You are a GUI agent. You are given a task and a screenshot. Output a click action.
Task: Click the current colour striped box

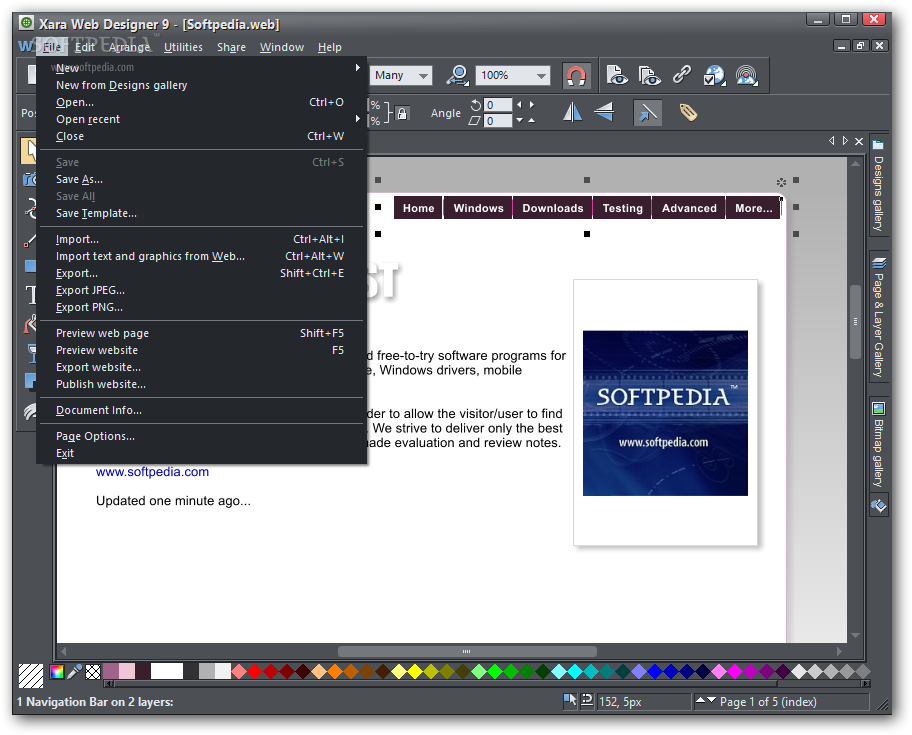(31, 676)
